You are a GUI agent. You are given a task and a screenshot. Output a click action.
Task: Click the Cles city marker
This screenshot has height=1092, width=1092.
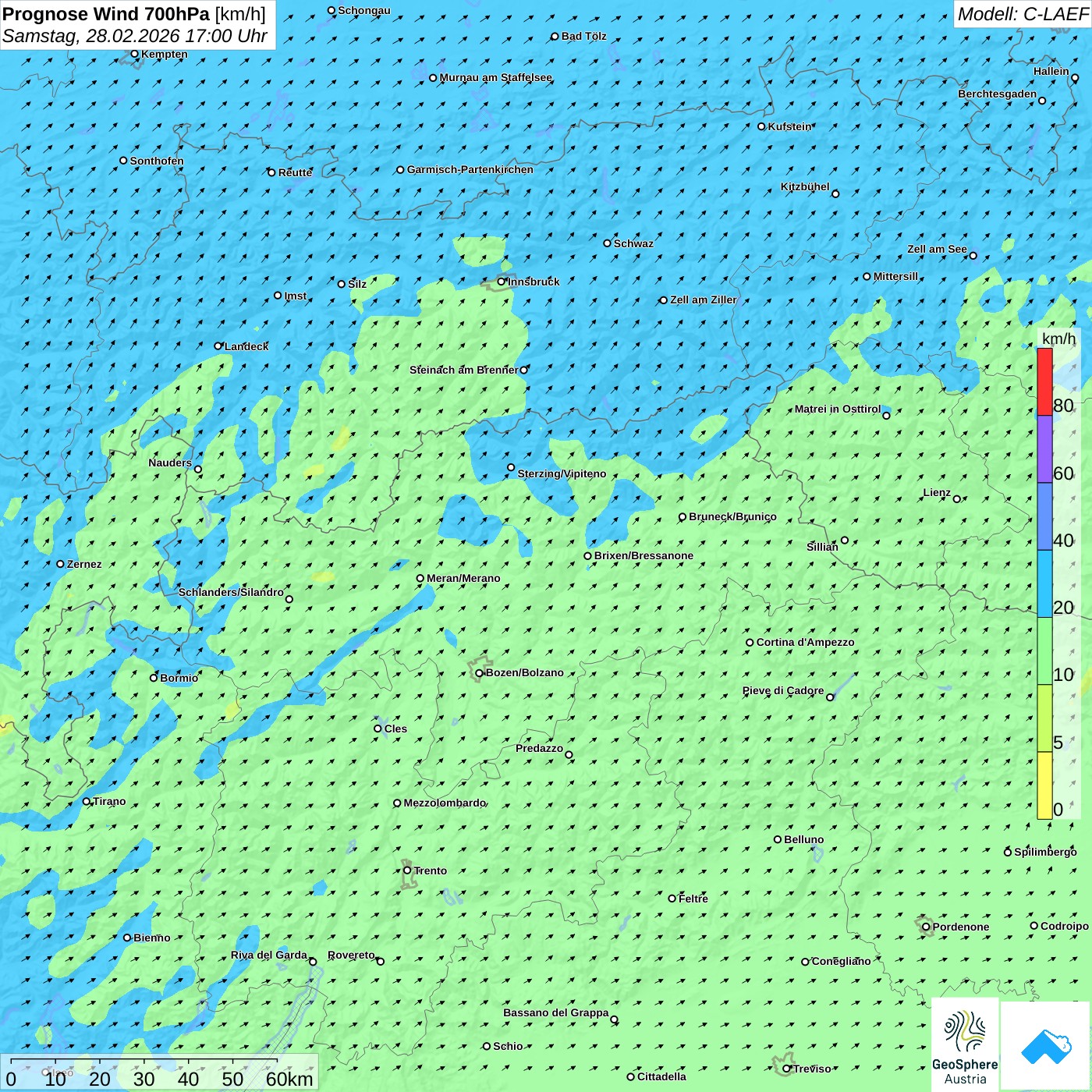point(378,729)
